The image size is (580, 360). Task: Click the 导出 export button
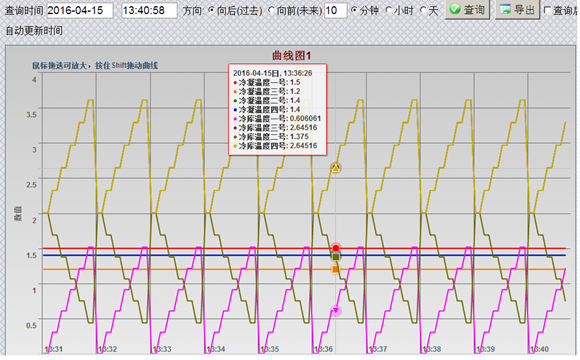click(x=517, y=9)
